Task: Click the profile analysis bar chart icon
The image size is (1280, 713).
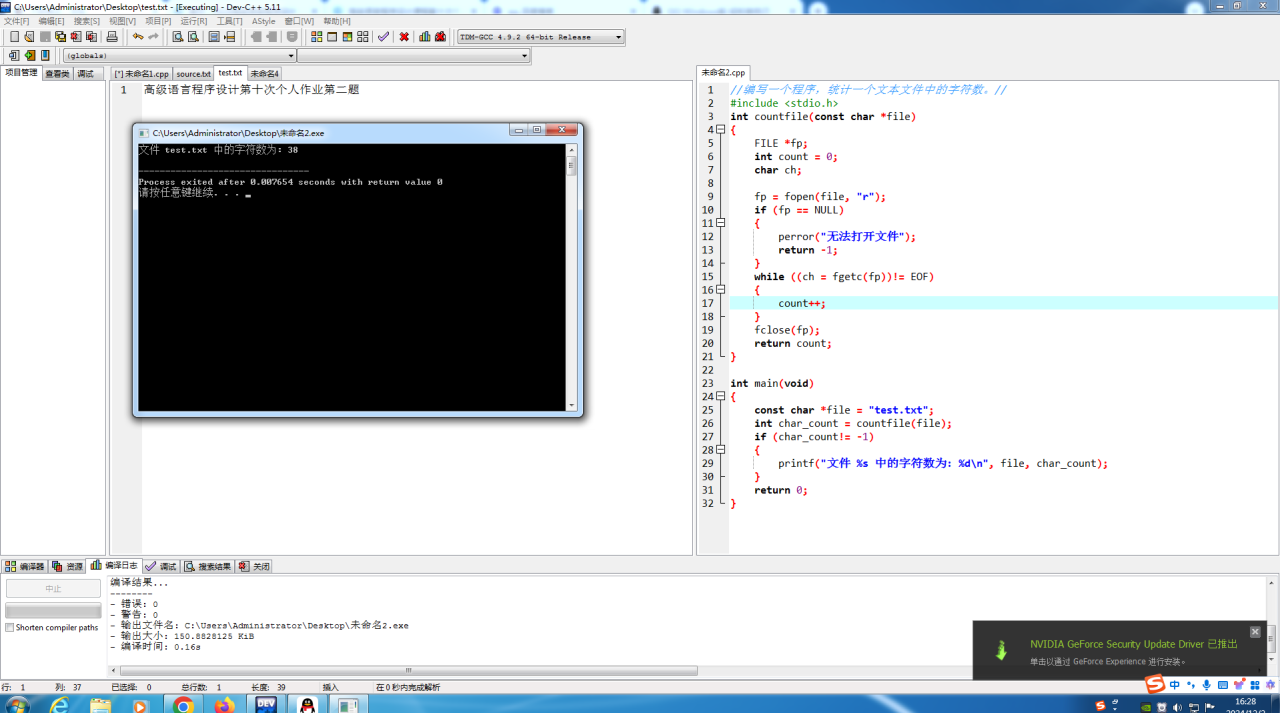Action: tap(425, 37)
